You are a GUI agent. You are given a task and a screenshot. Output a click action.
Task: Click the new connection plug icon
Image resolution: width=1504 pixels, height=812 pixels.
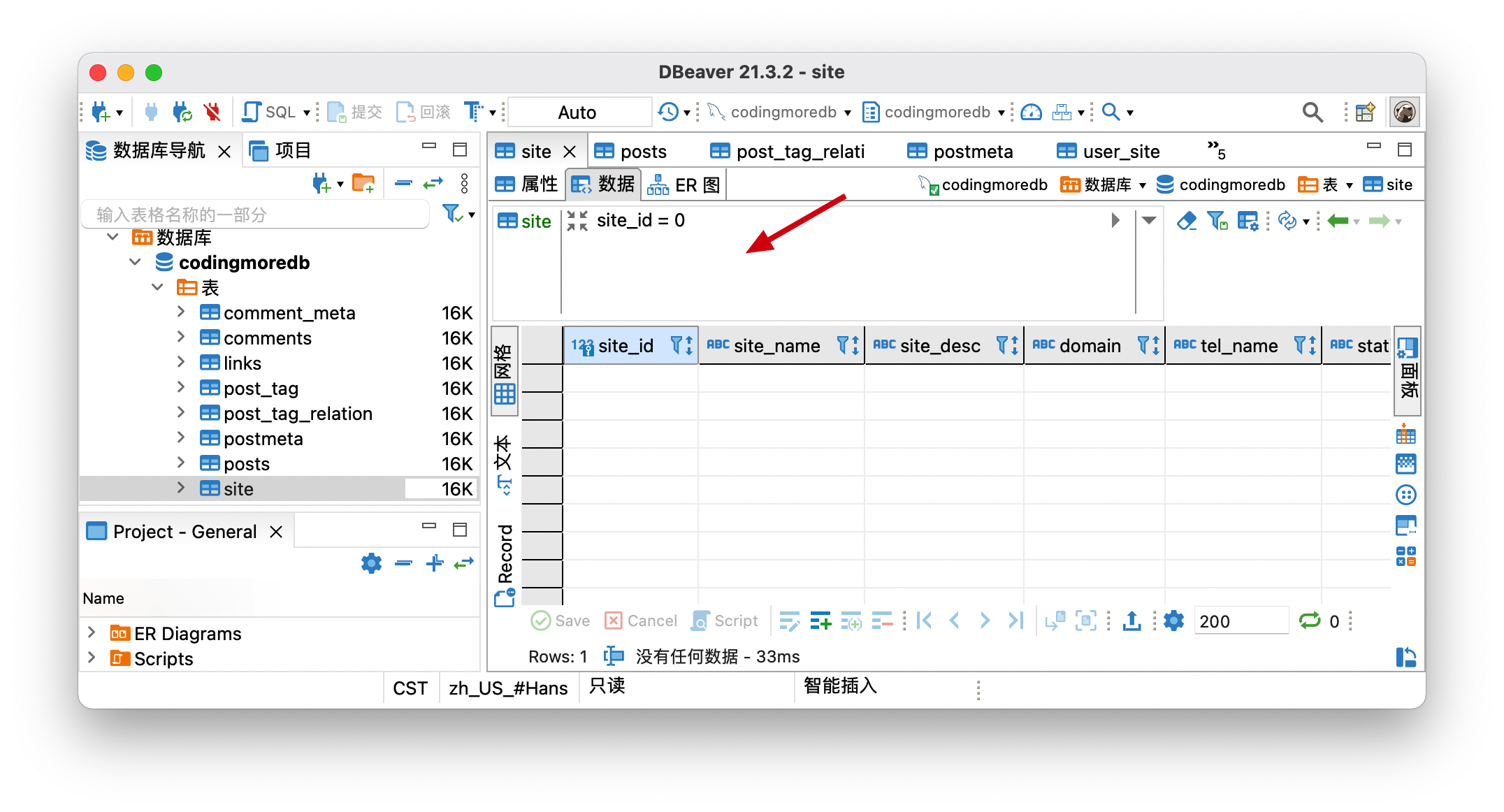click(x=101, y=112)
